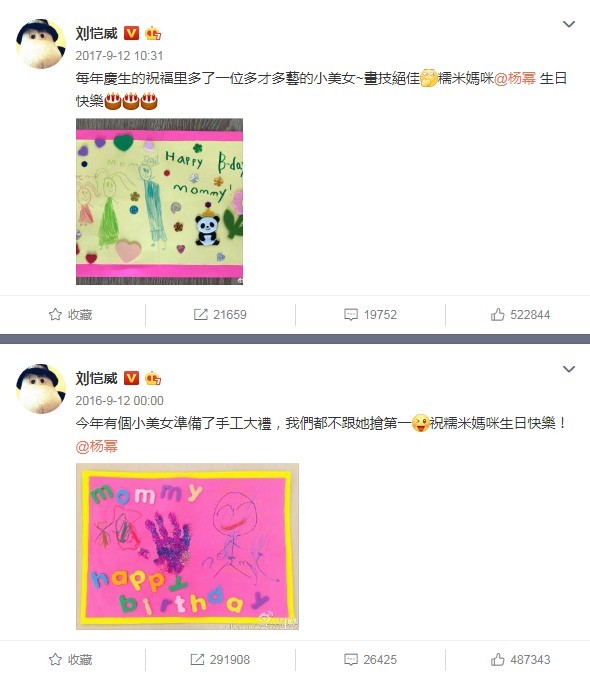Image resolution: width=590 pixels, height=674 pixels.
Task: Open the 2017-9-12 10:31 timestamp link
Action: click(119, 56)
